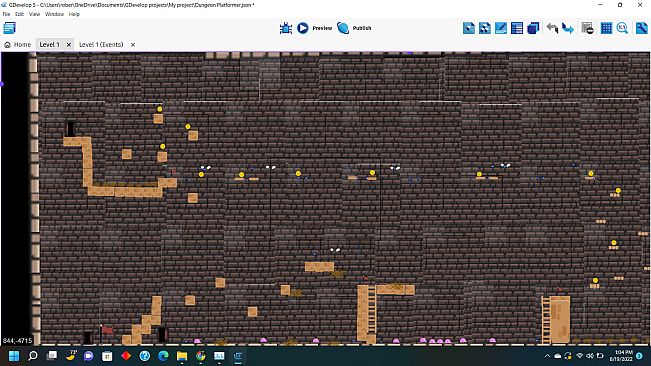Viewport: 651px width, 366px height.
Task: Open OneDrive cloud tray icon
Action: click(x=558, y=356)
